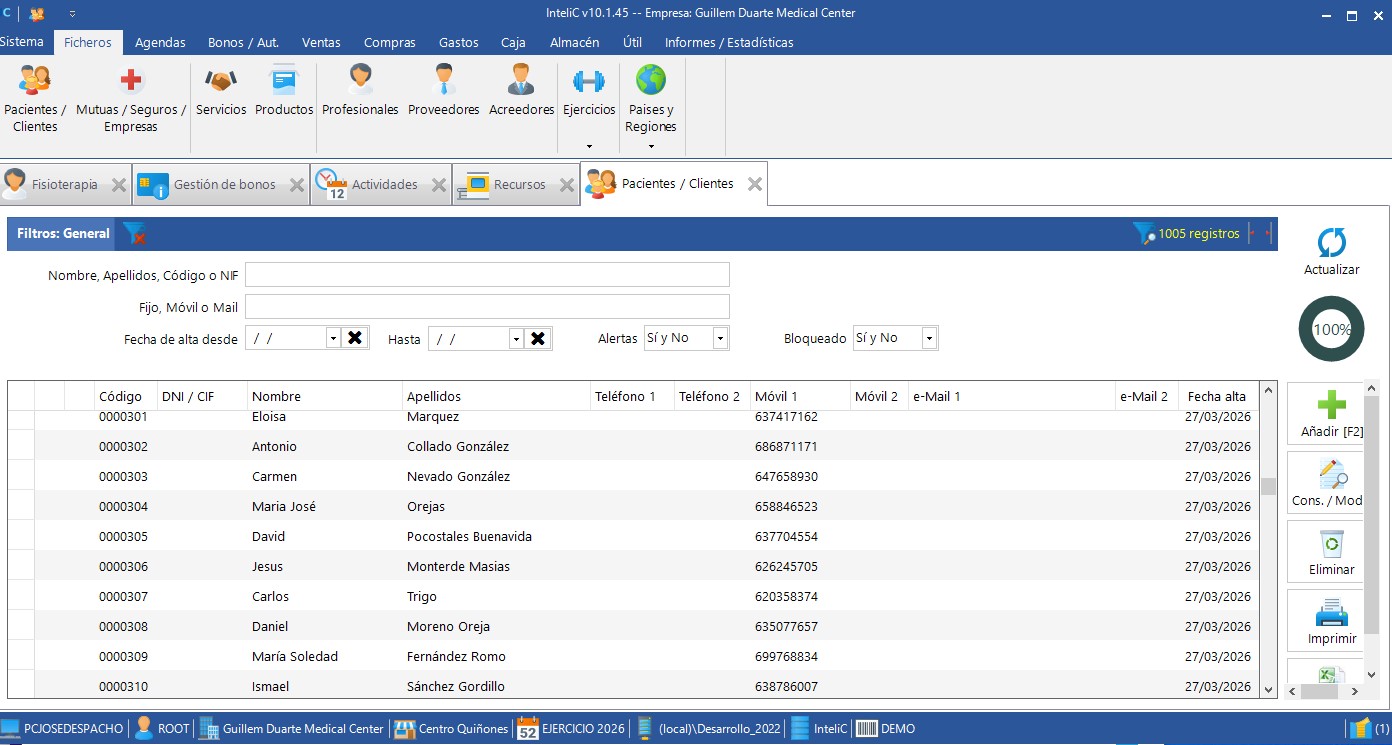Close the Recursos tab

pos(567,185)
